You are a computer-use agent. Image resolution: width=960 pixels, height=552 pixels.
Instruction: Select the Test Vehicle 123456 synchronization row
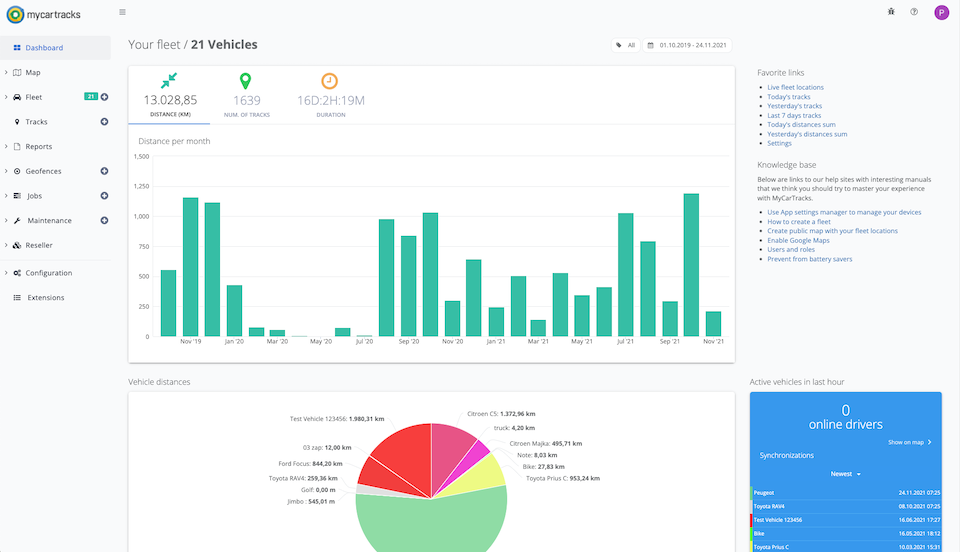click(846, 520)
